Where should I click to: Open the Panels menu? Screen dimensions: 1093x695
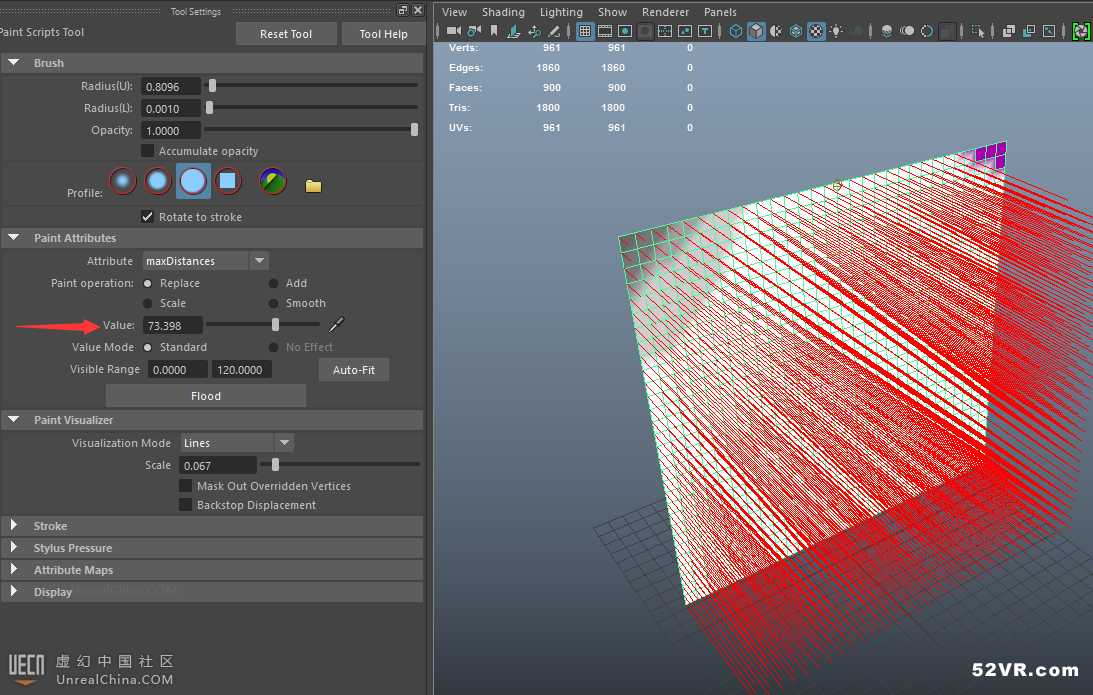720,12
